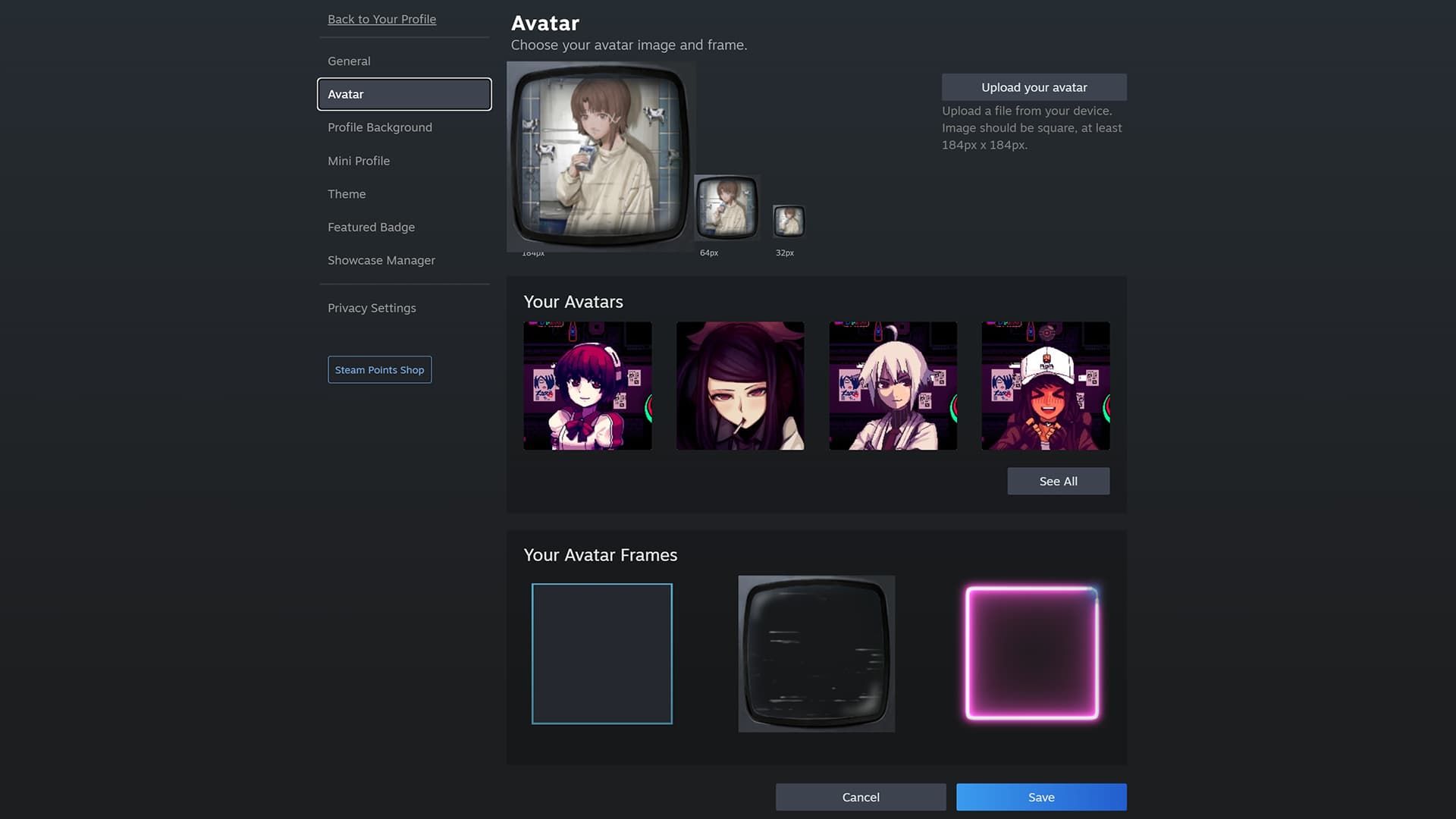Select the dark CRT television avatar frame

pyautogui.click(x=817, y=654)
